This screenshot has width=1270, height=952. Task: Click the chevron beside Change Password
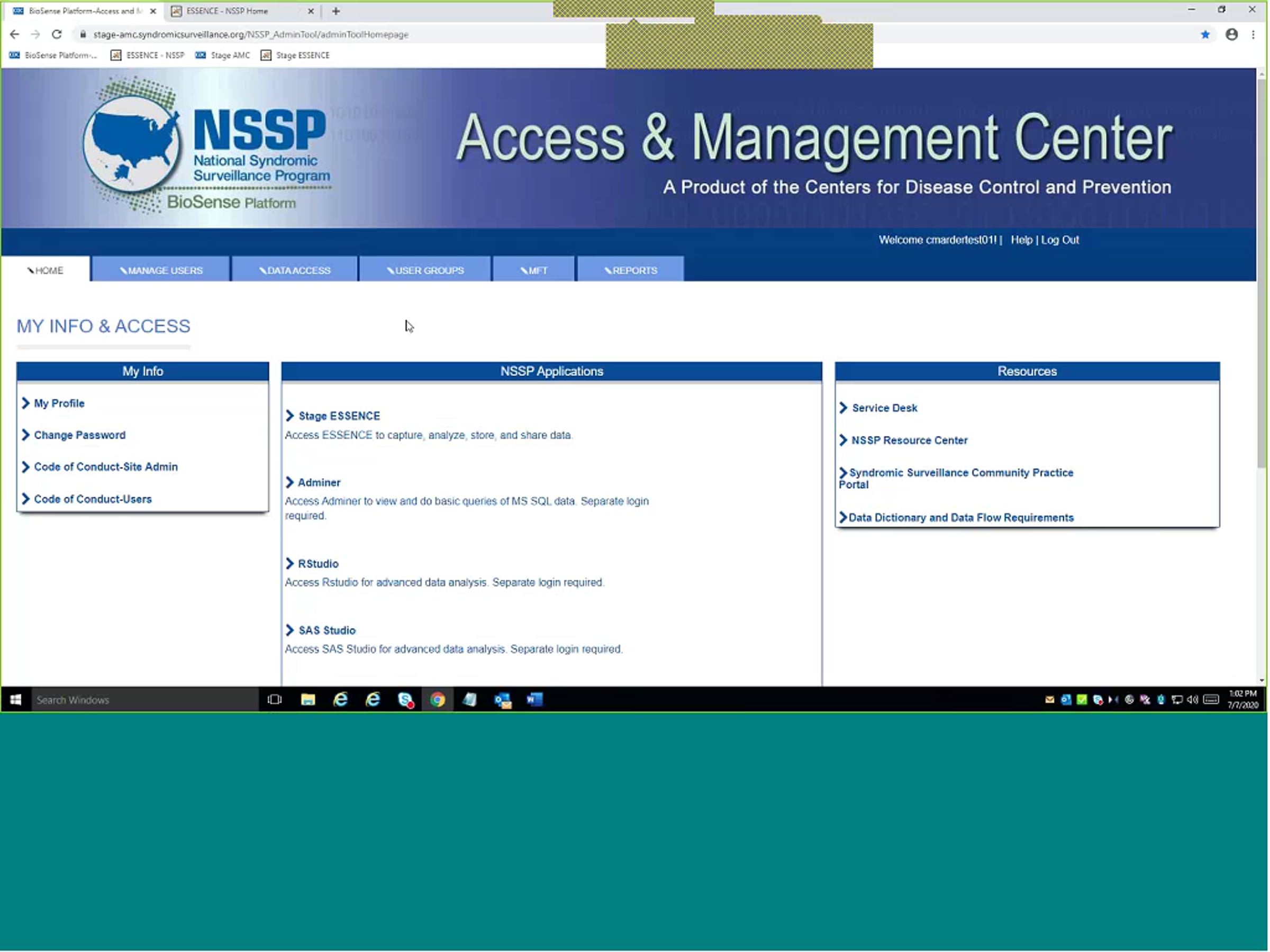click(x=25, y=434)
